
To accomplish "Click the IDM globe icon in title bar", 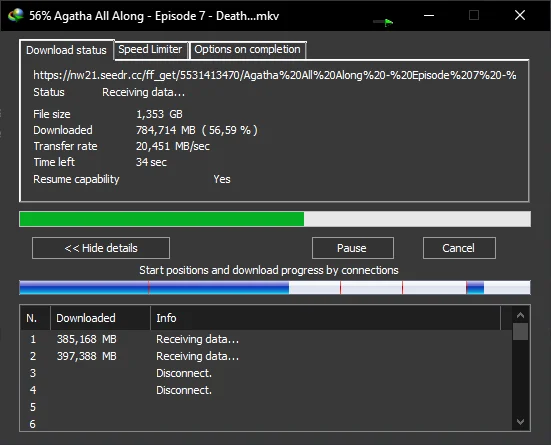I will click(x=16, y=15).
